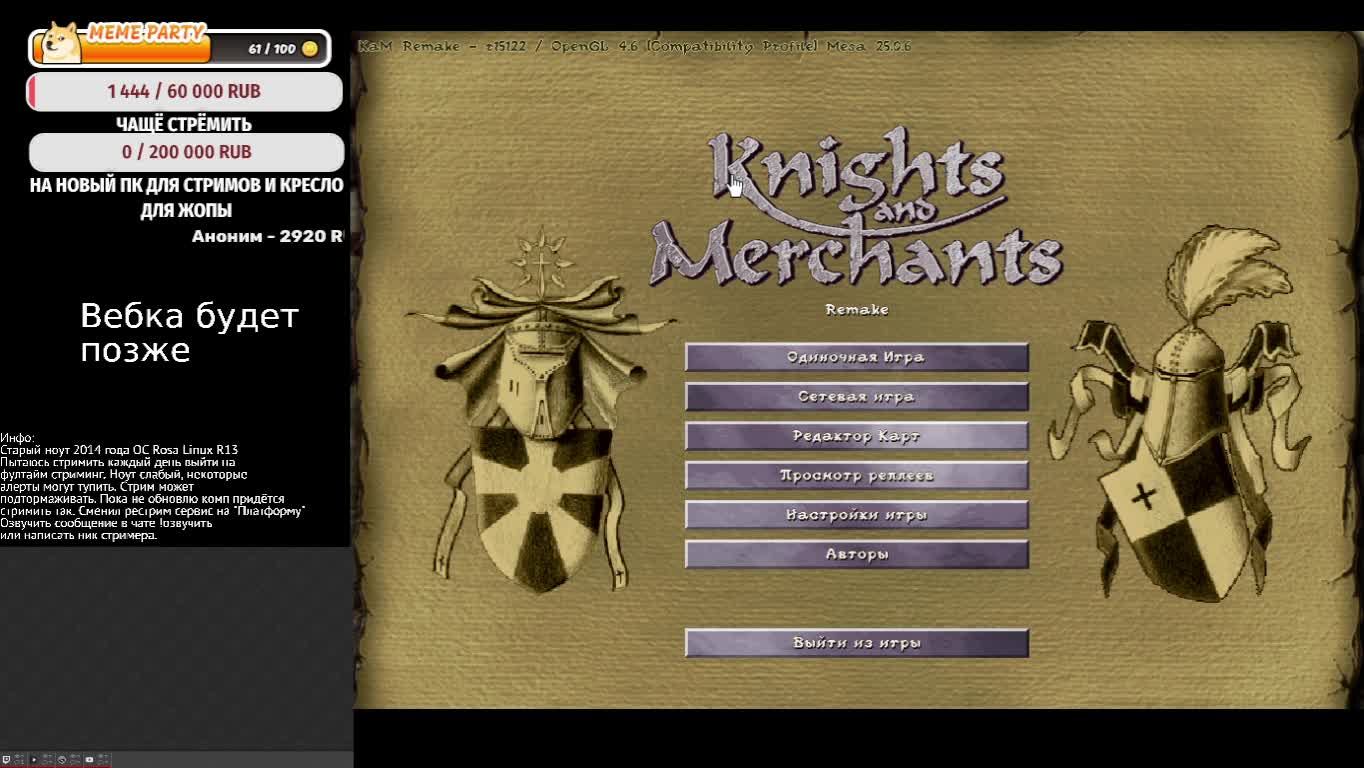Viewport: 1364px width, 768px height.
Task: Start a single player game (Одиночная Игра)
Action: pyautogui.click(x=857, y=357)
